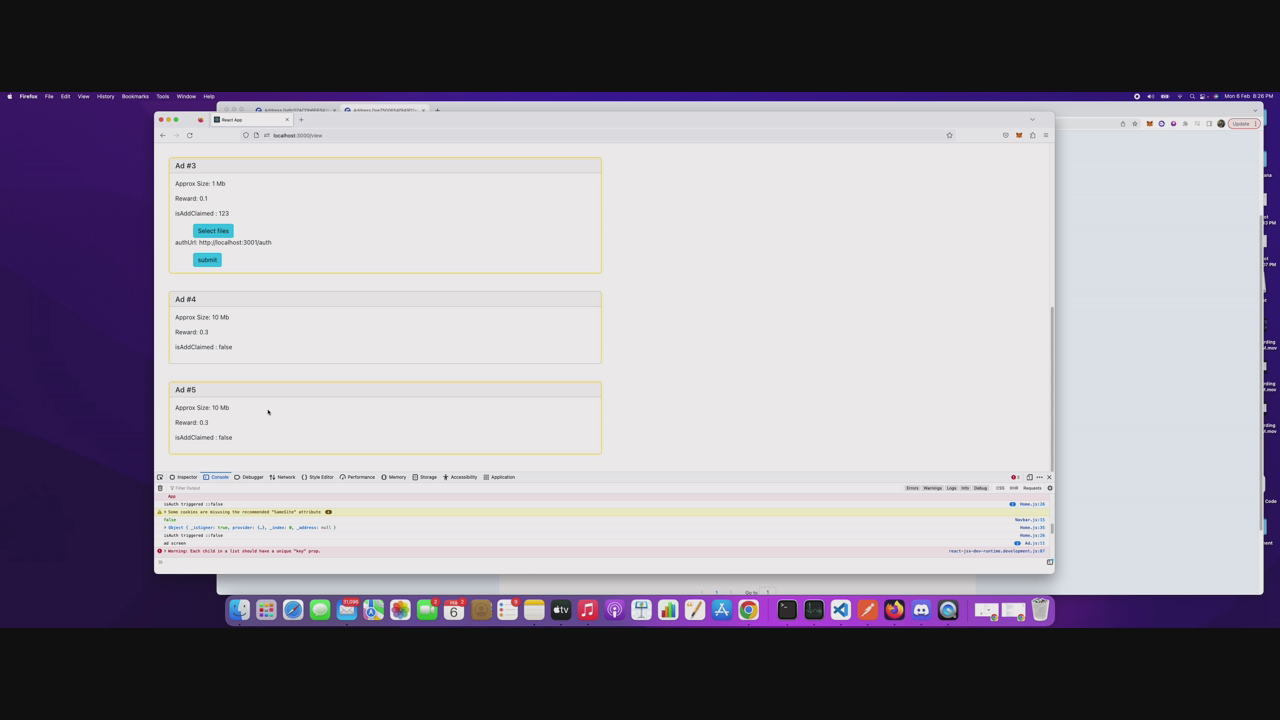Toggle the CSS console filter

pyautogui.click(x=1000, y=488)
